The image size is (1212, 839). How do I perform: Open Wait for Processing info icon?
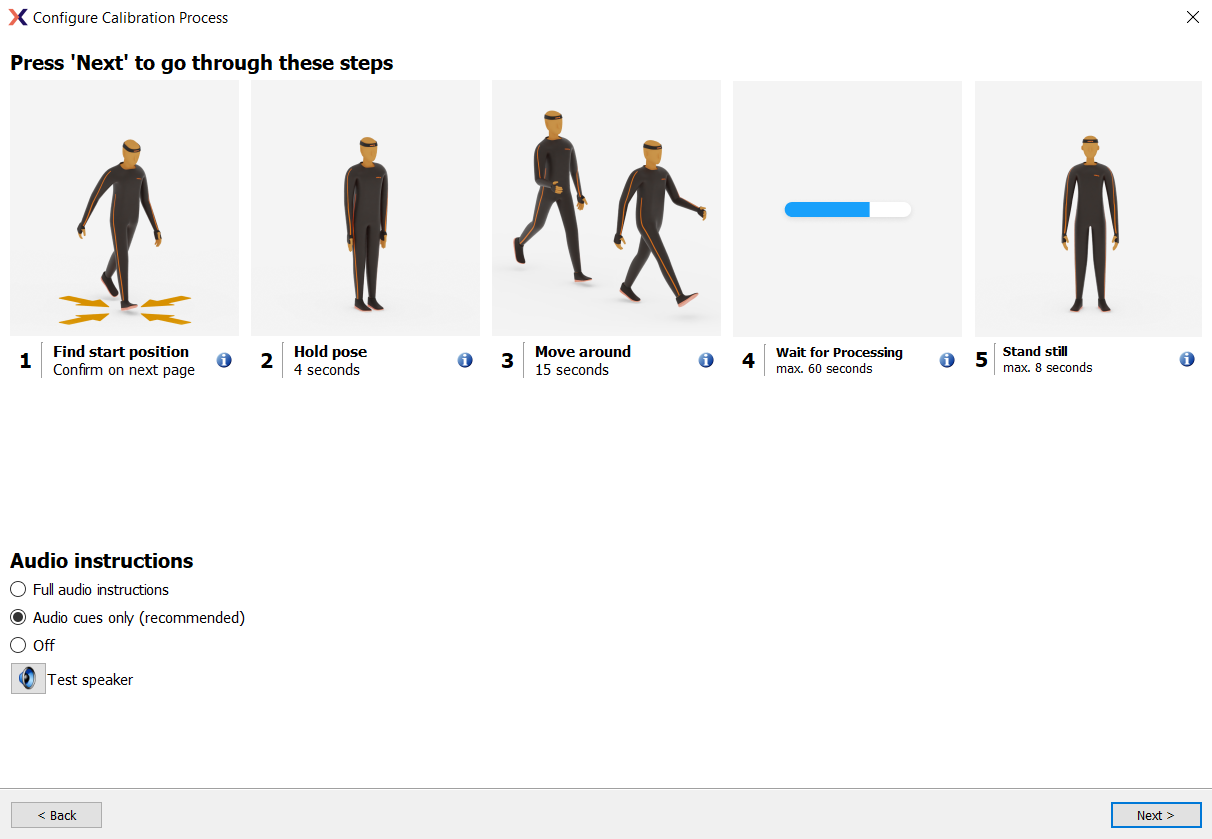click(947, 360)
